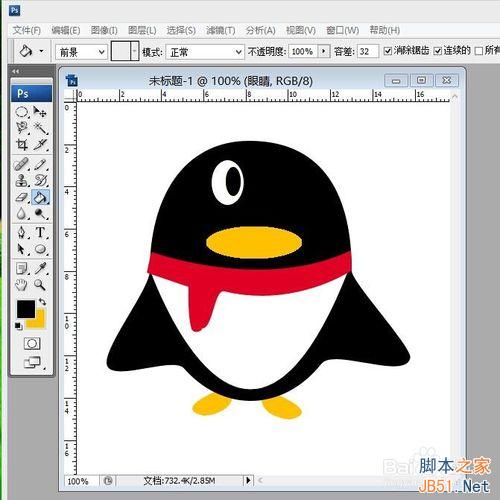Open the Edit menu (编辑)
500x500 pixels.
(x=66, y=30)
